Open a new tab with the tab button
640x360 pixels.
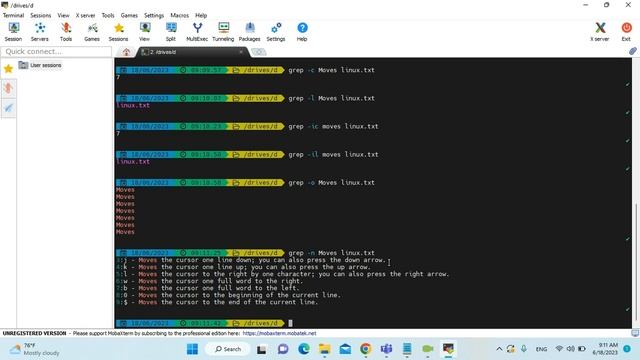coord(258,52)
